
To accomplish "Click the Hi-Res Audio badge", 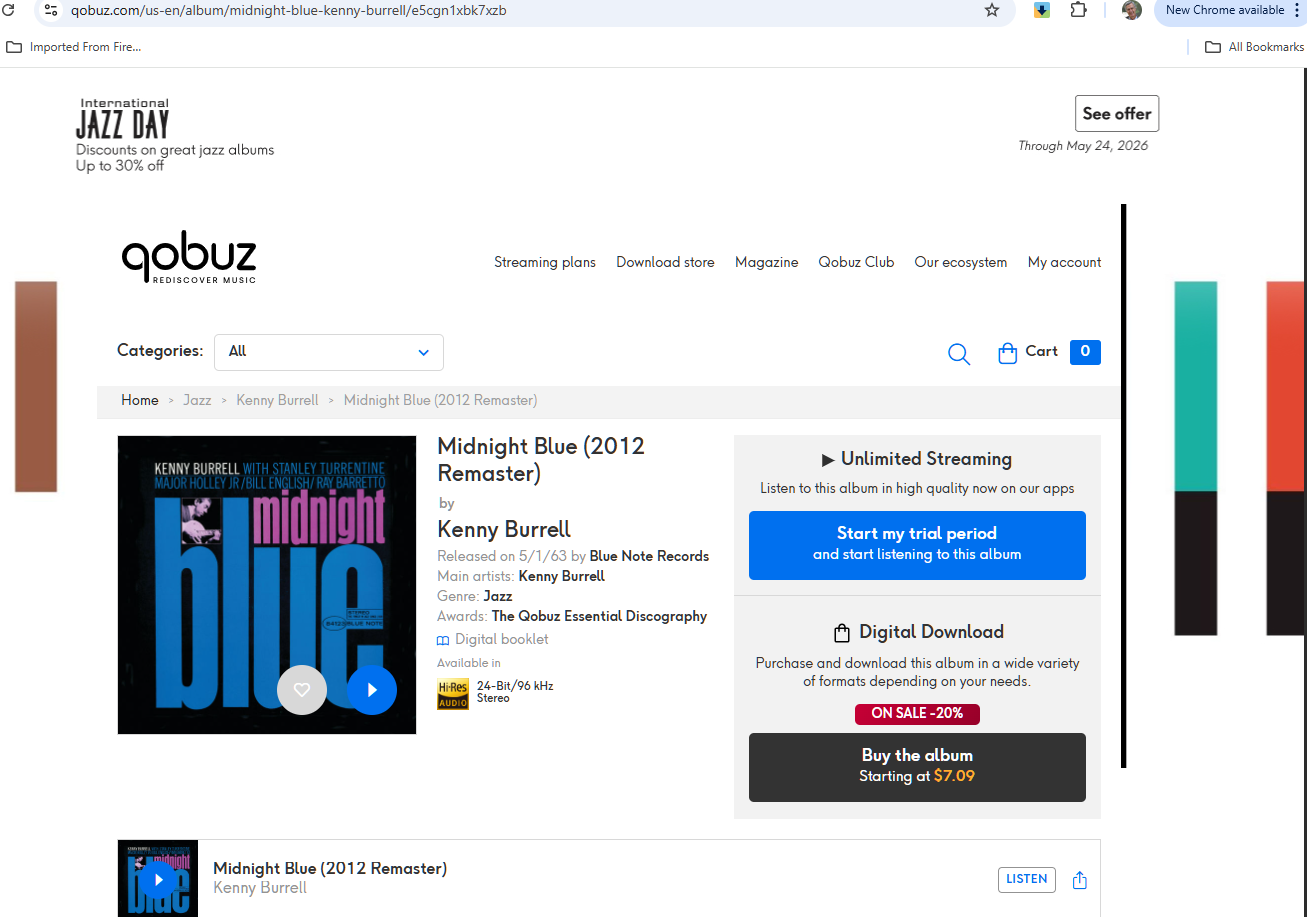I will pyautogui.click(x=453, y=694).
